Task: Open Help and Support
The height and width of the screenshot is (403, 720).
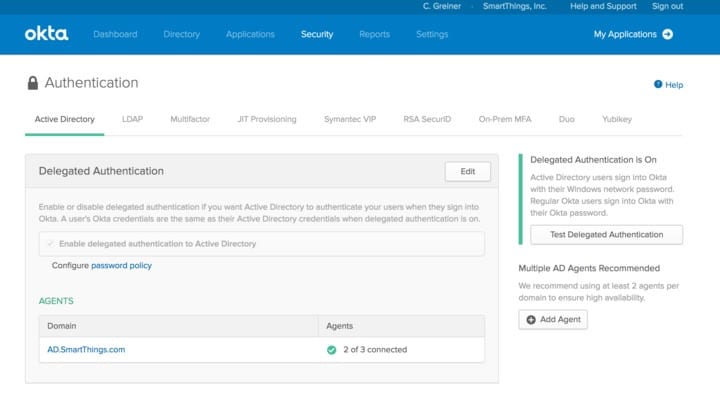Action: (x=603, y=6)
